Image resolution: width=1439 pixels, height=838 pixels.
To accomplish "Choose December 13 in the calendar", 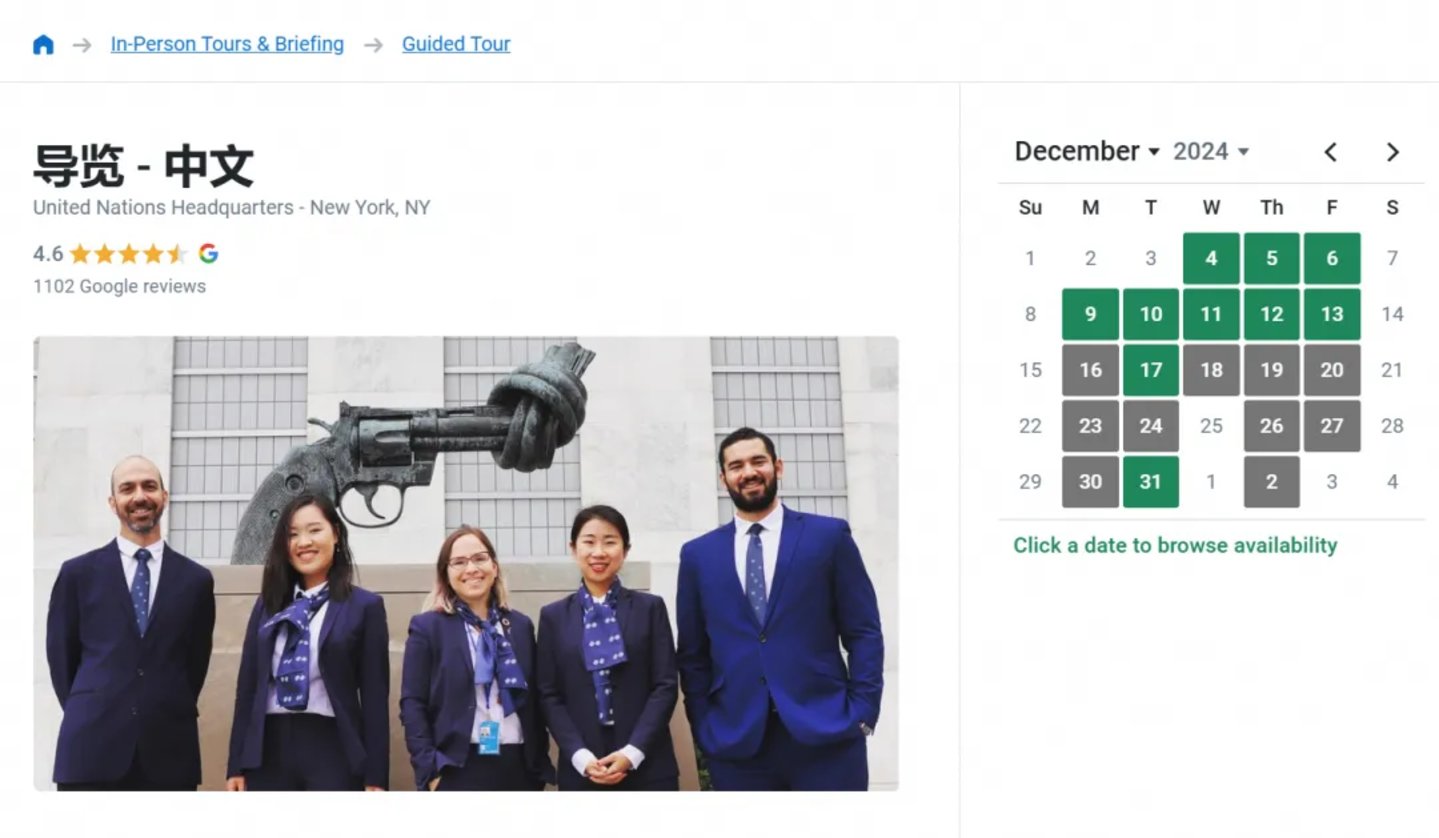I will click(x=1331, y=315).
